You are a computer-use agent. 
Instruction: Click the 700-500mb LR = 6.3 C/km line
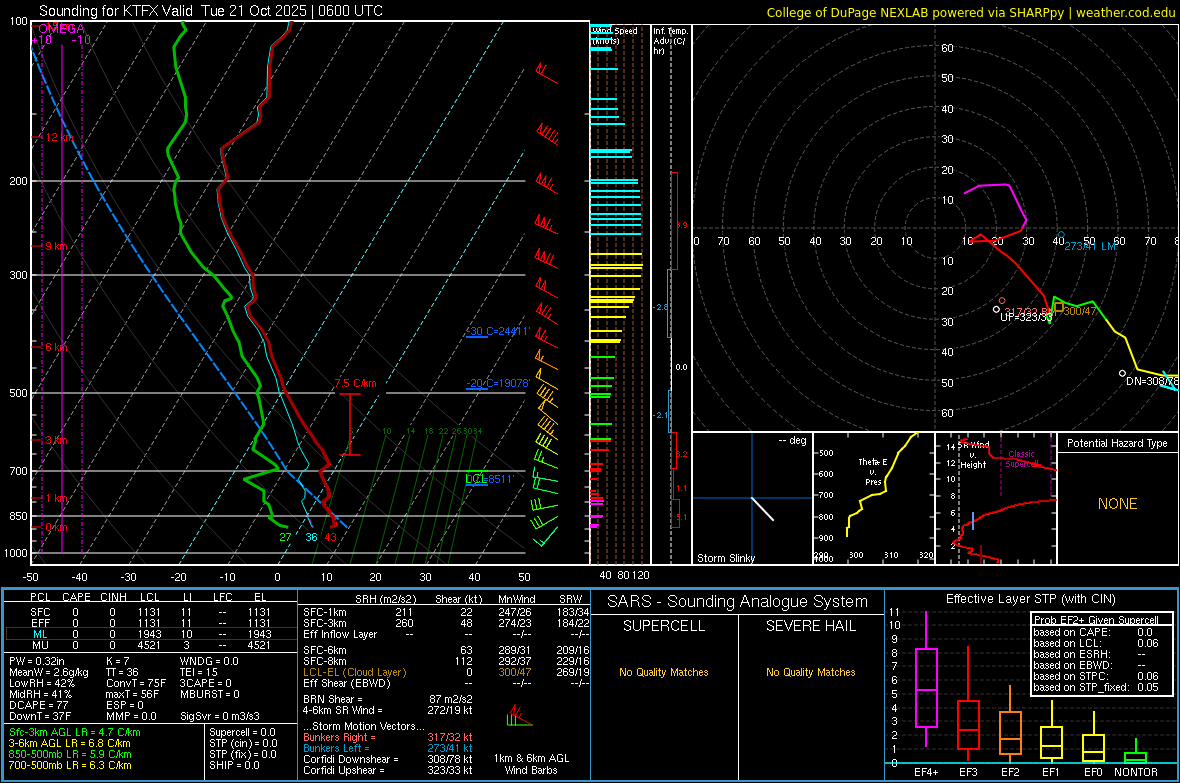coord(70,765)
